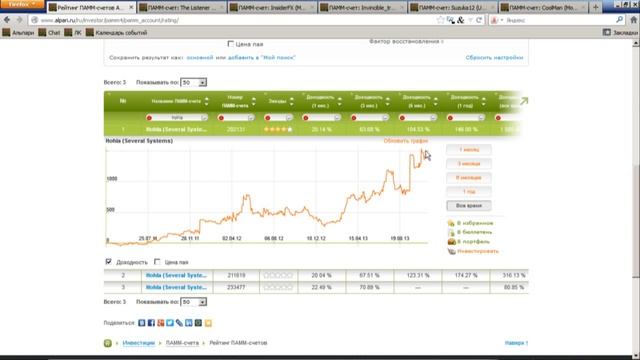Click the search magnifier in Yandex box
Screen dimensions: 640x360
click(619, 20)
